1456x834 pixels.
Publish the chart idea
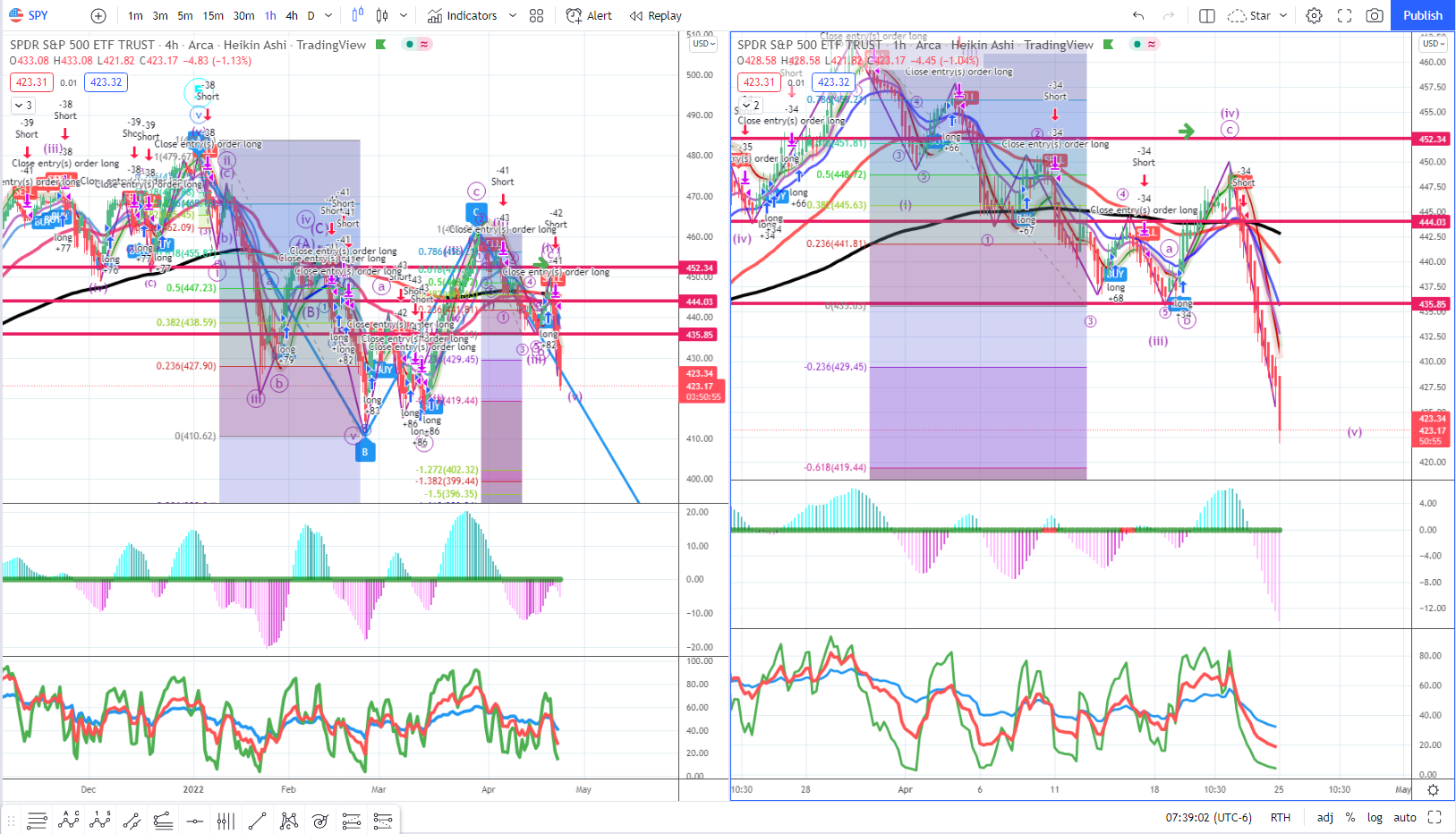coord(1423,15)
